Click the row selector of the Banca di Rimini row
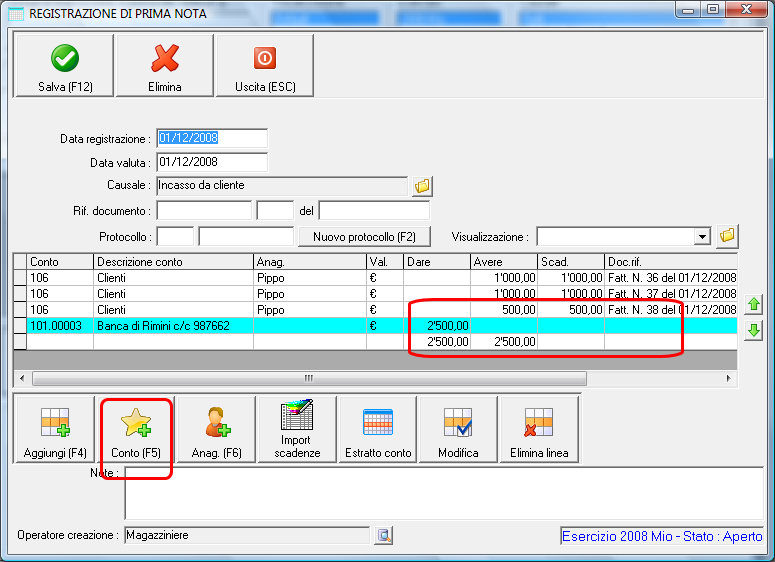 coord(20,326)
